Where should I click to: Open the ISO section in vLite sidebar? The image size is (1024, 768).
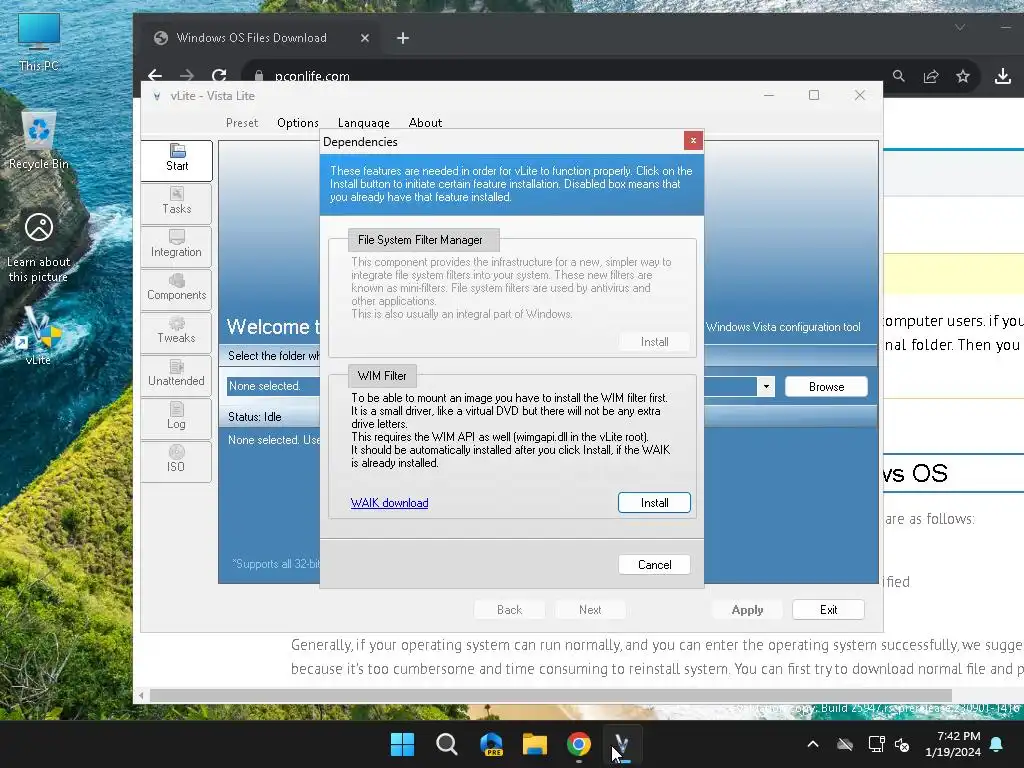pyautogui.click(x=176, y=462)
